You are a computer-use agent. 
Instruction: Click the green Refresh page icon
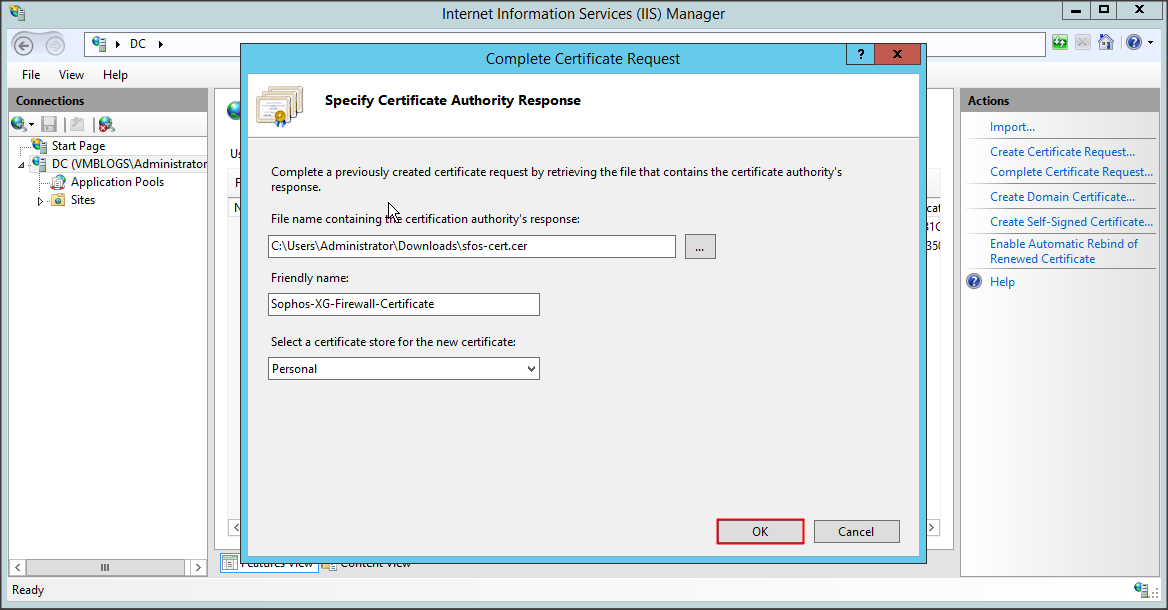(x=1060, y=42)
